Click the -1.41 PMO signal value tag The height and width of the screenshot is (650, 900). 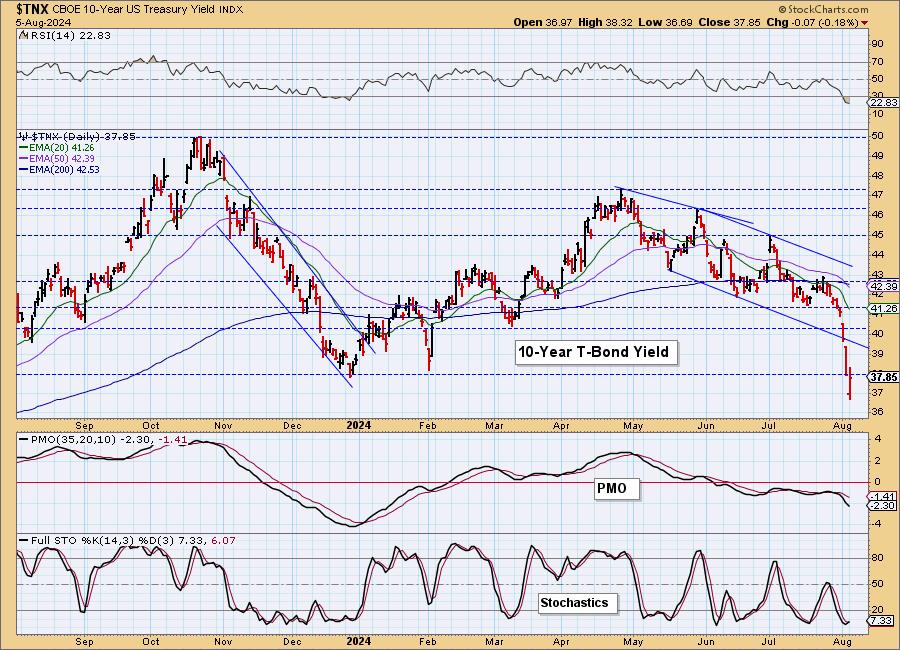pyautogui.click(x=883, y=496)
